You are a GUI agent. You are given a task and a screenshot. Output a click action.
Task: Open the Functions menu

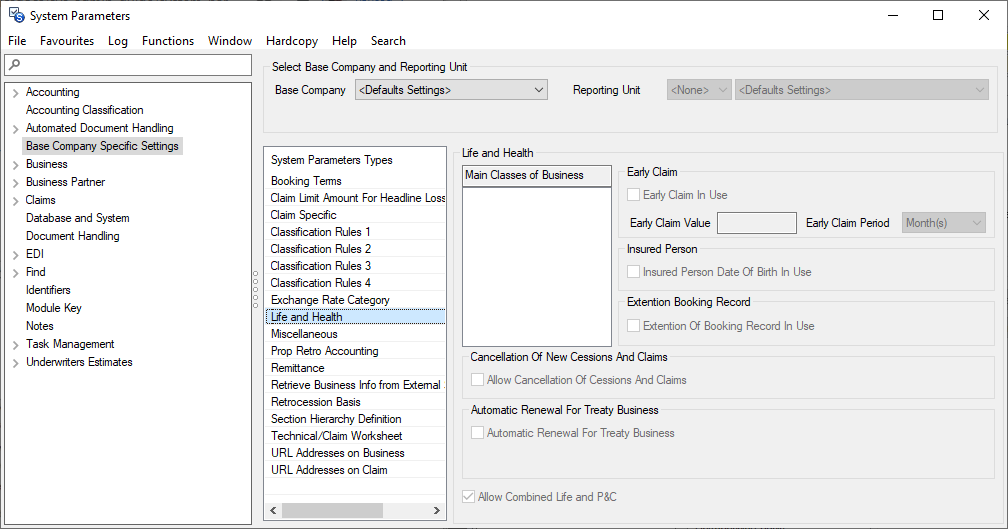tap(167, 41)
